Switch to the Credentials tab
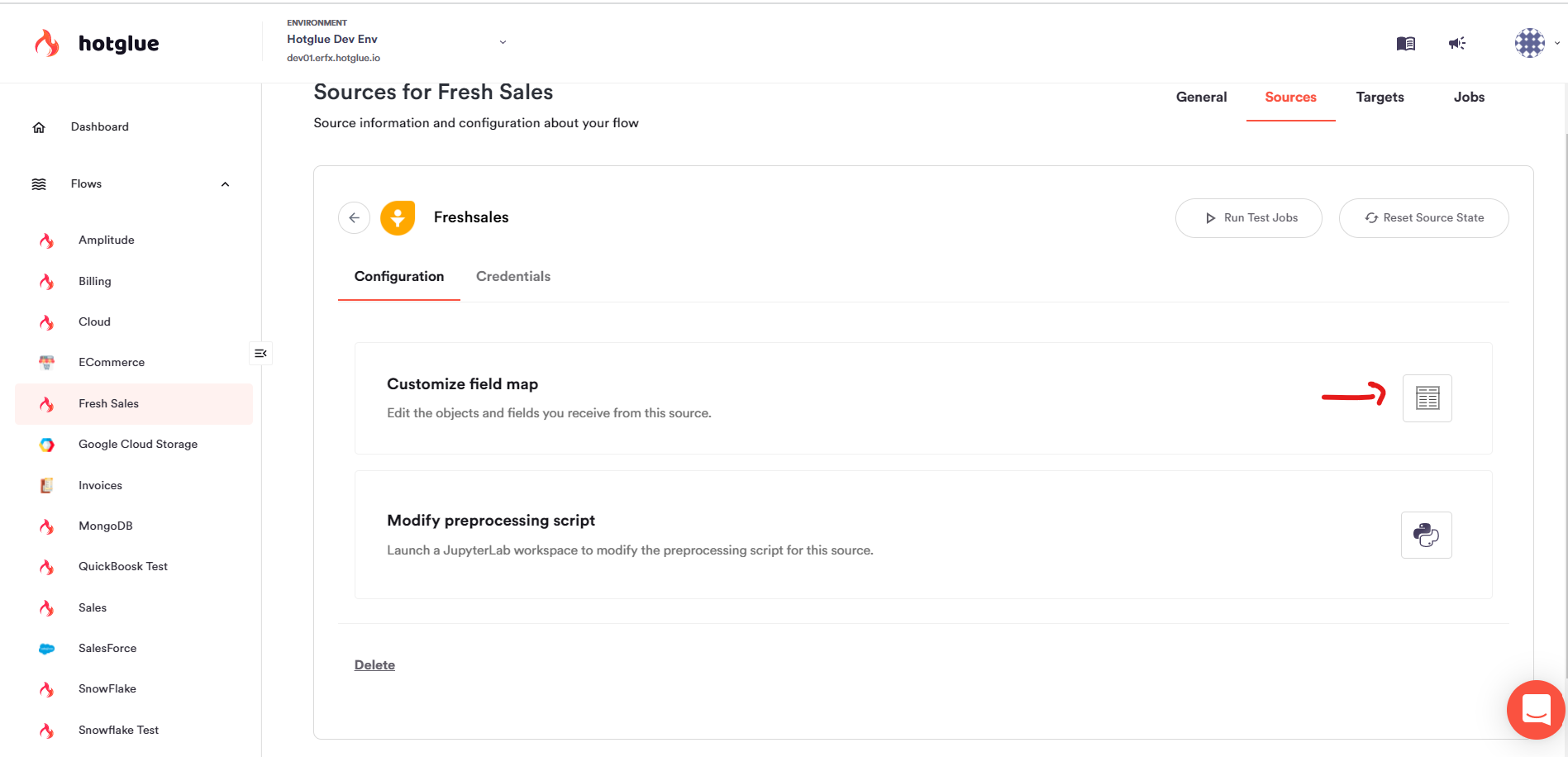 [x=512, y=277]
